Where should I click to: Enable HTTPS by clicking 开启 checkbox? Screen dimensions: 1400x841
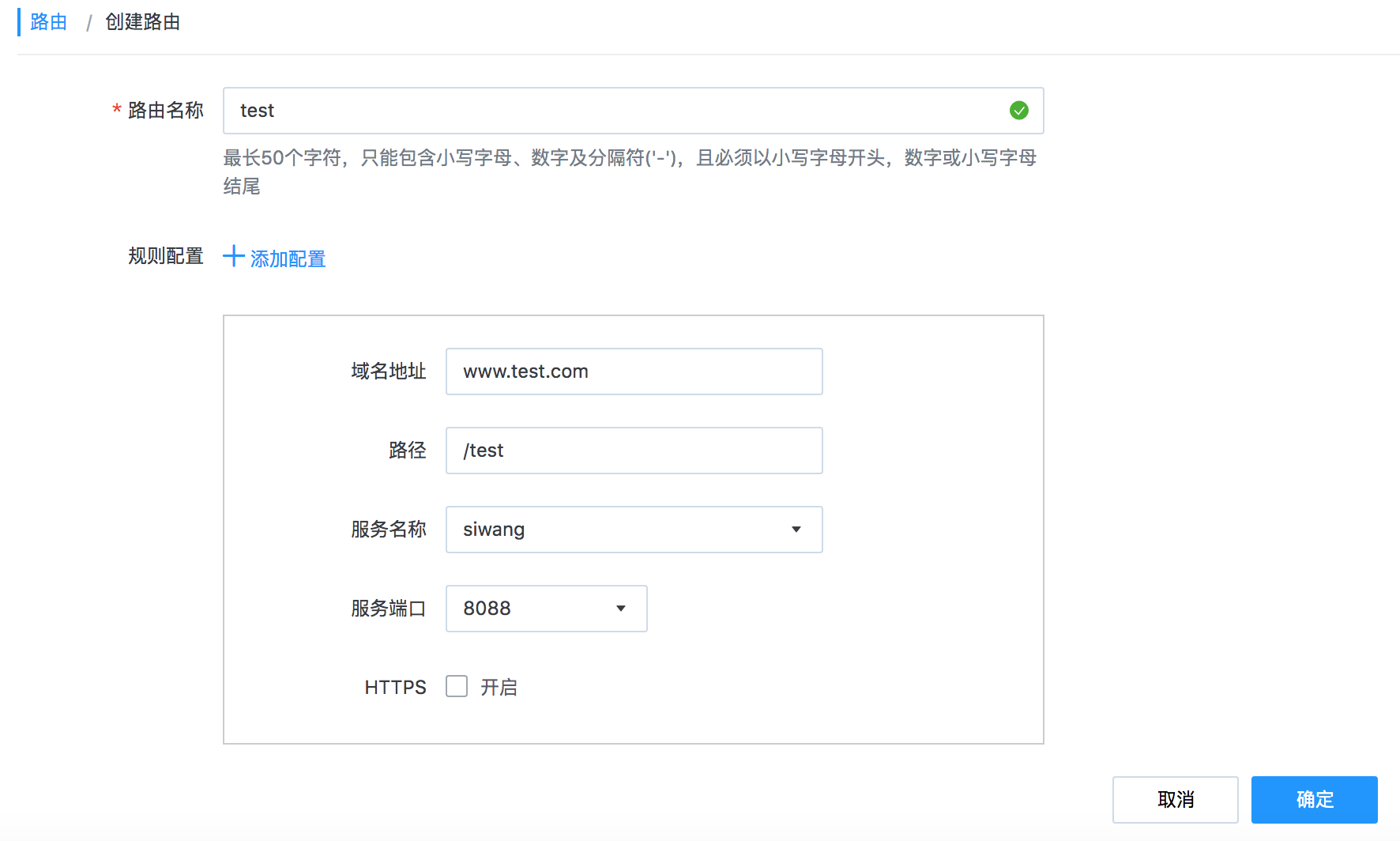(x=456, y=687)
